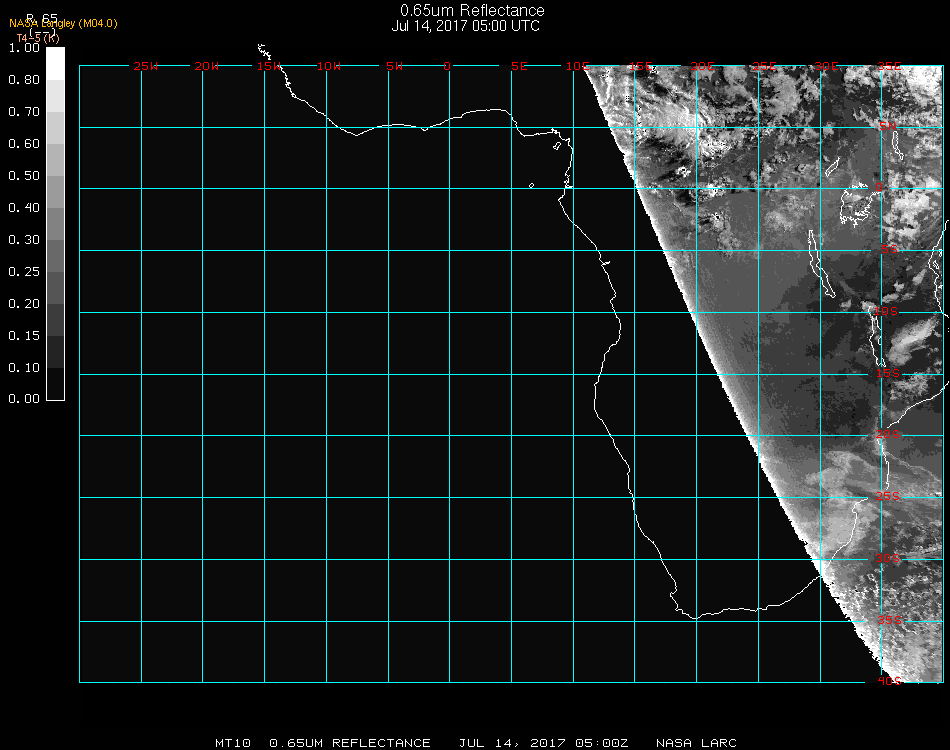
Task: Click the 30S latitude label
Action: click(x=888, y=559)
